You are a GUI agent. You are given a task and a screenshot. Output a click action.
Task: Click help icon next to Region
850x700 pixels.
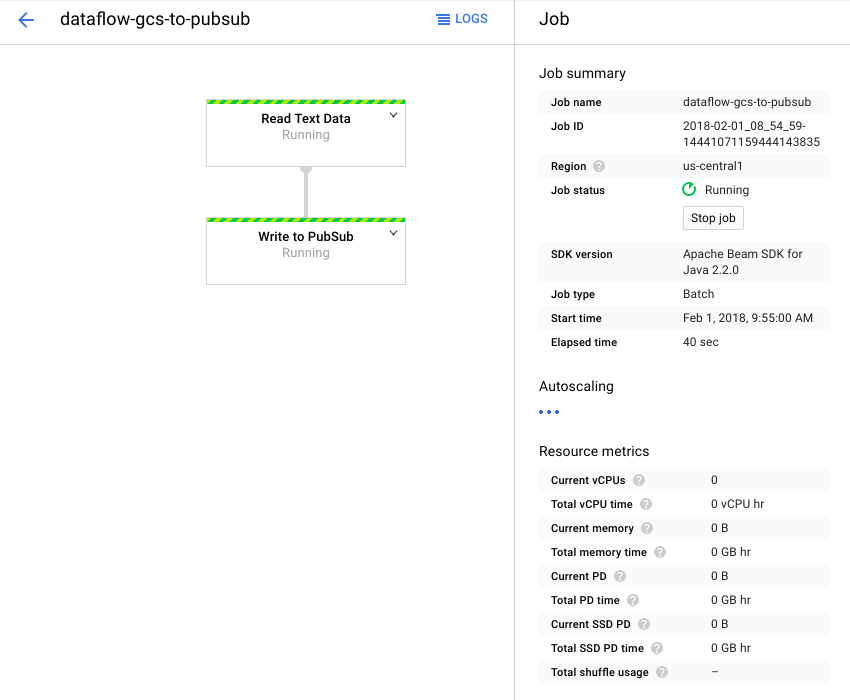point(599,166)
